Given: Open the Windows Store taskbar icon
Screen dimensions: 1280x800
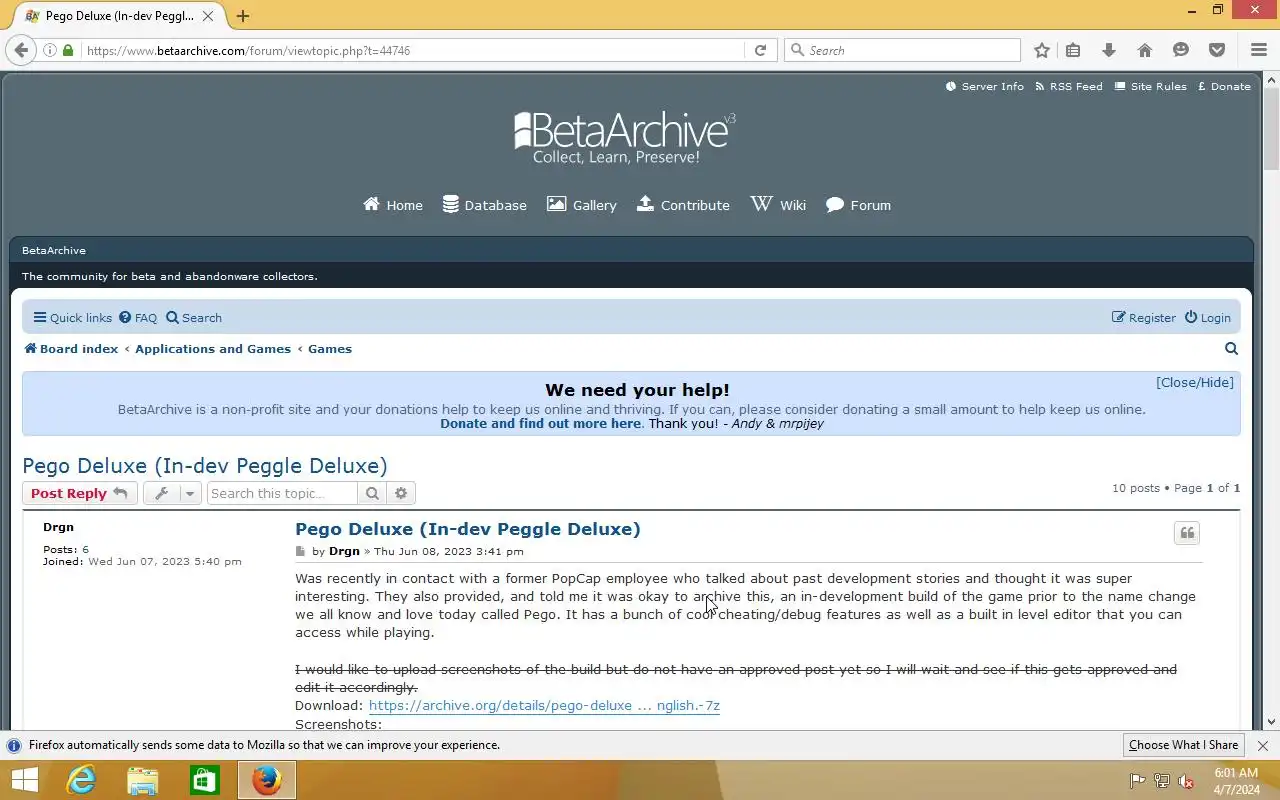Looking at the screenshot, I should pyautogui.click(x=205, y=780).
